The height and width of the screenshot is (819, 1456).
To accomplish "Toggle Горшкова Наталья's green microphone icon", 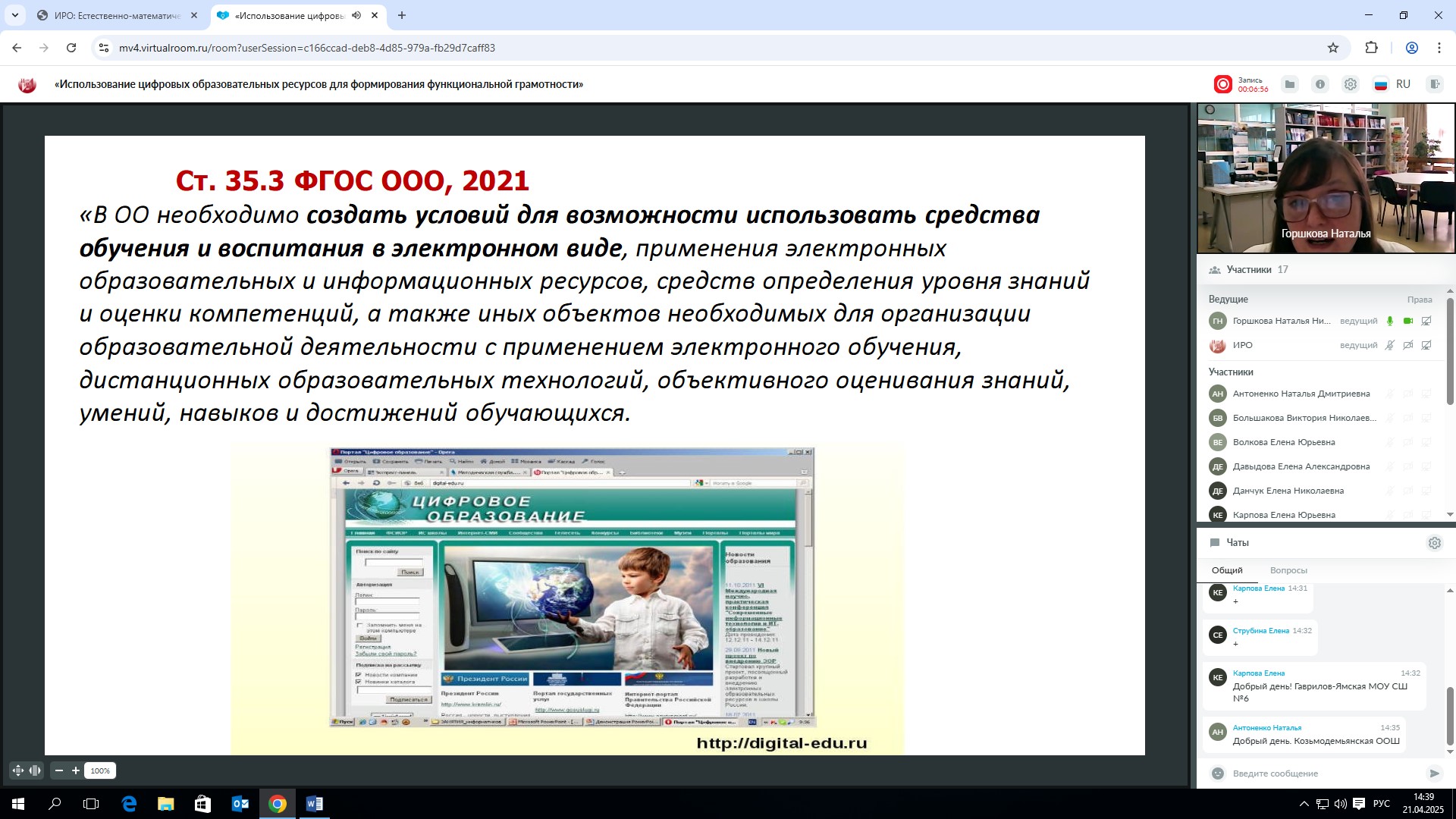I will 1390,321.
